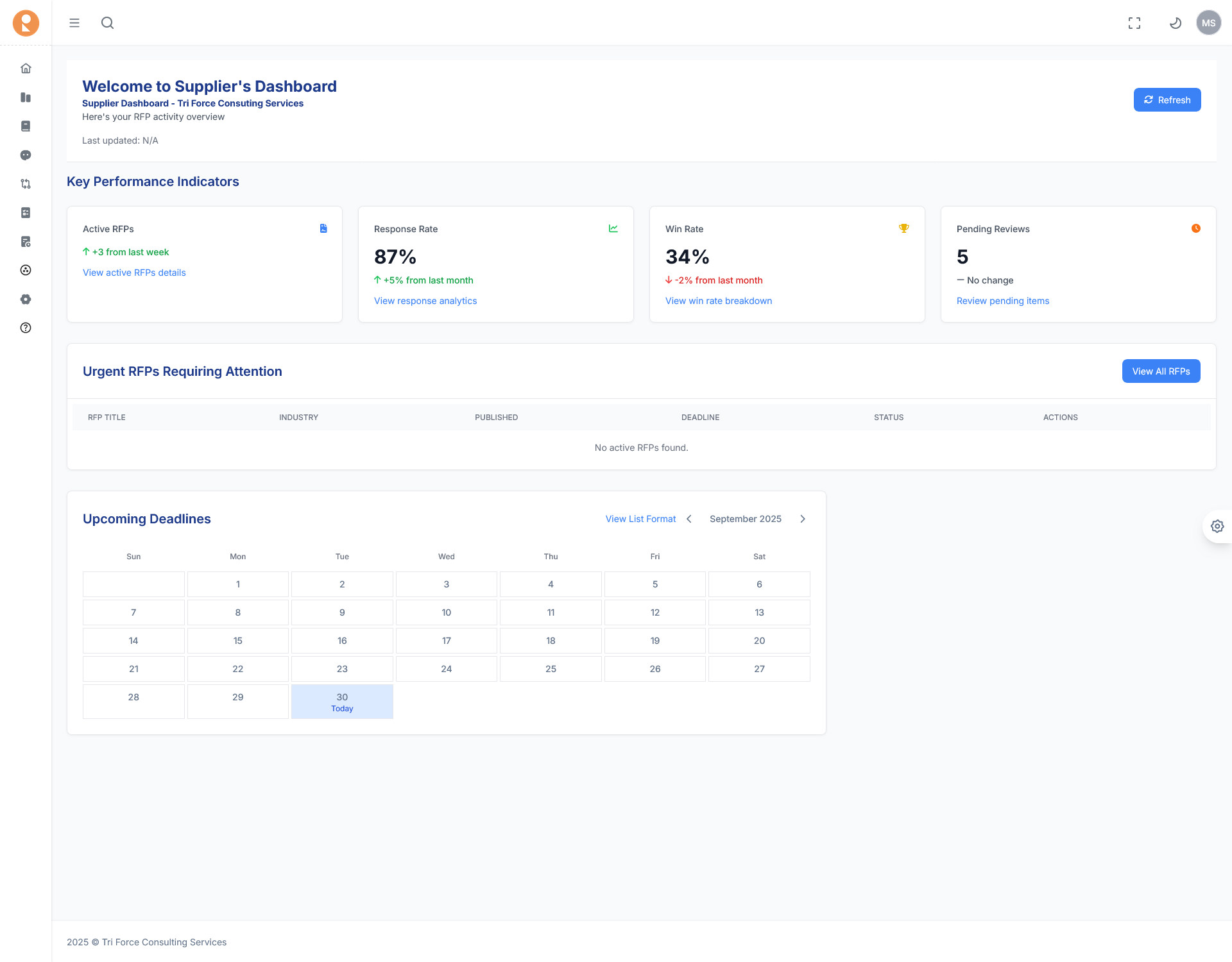Click the Refresh button

(1167, 99)
